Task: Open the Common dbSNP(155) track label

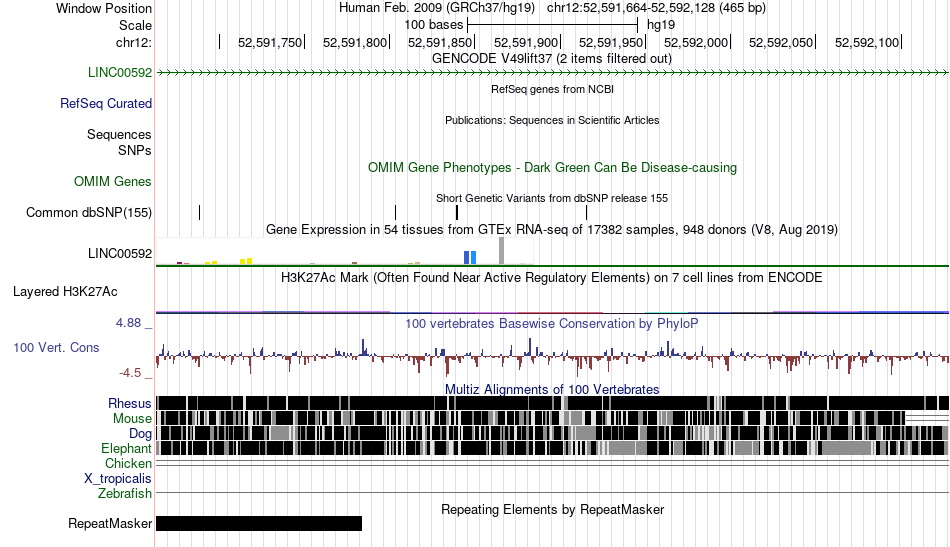Action: 89,213
